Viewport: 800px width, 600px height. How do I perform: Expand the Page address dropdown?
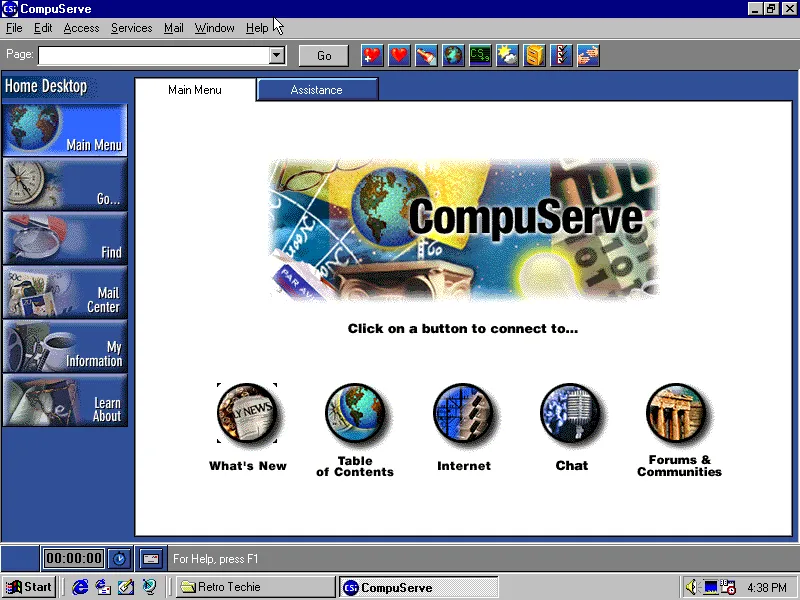click(278, 55)
